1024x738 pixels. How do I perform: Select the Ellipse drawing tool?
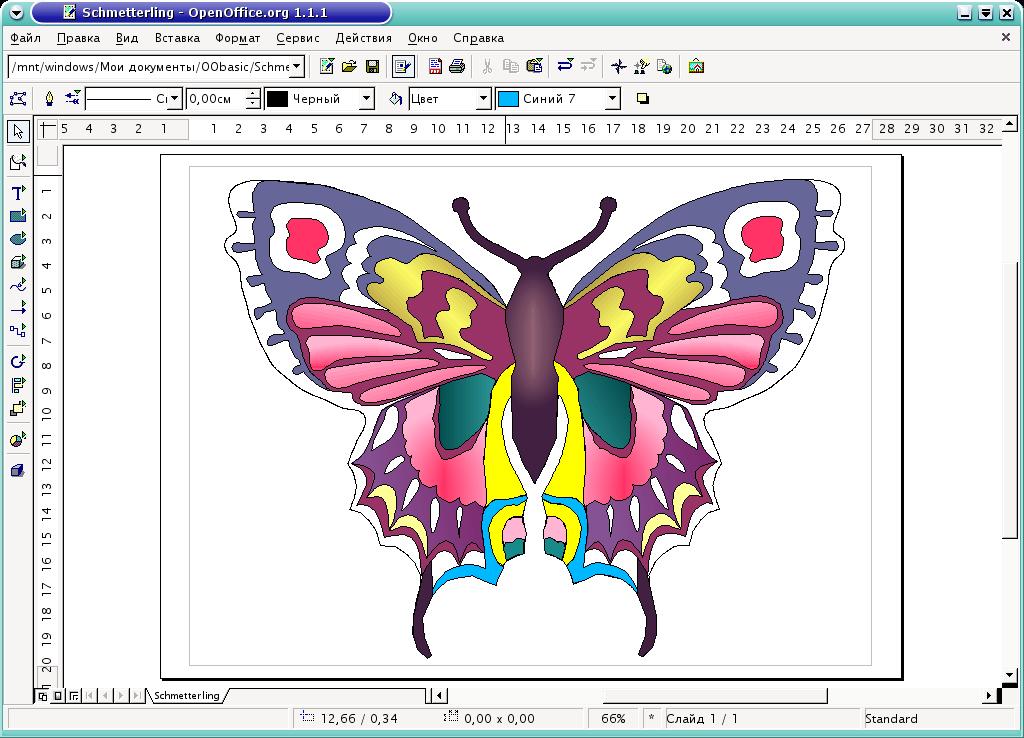(18, 239)
